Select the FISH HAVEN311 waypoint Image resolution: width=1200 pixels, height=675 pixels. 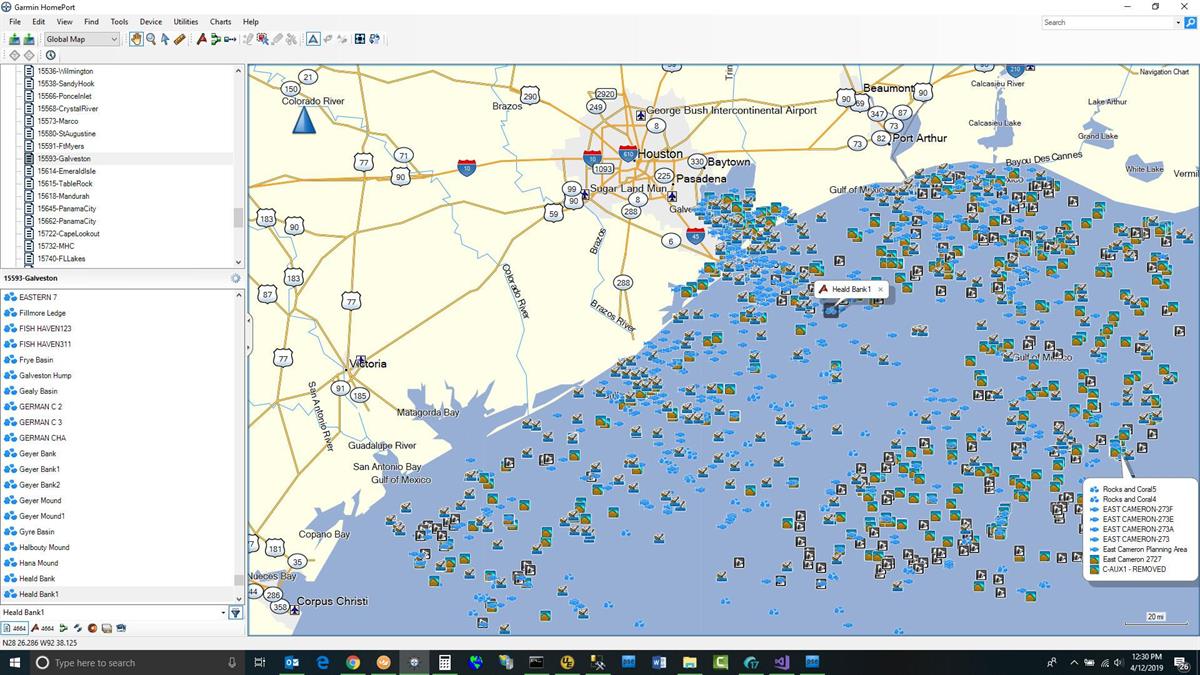point(117,344)
